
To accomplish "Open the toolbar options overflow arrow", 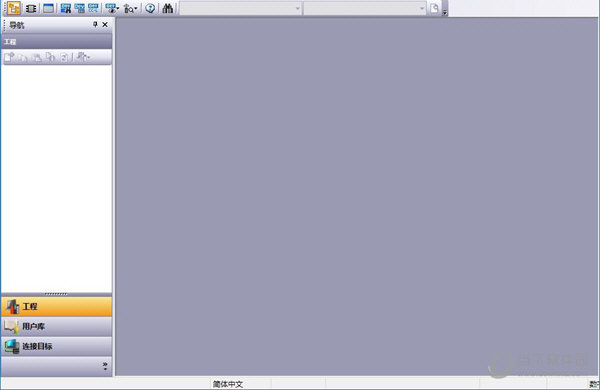I will pos(445,12).
